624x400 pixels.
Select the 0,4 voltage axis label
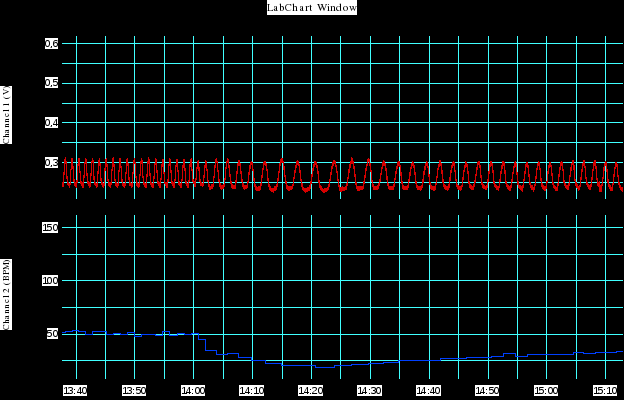pos(52,123)
